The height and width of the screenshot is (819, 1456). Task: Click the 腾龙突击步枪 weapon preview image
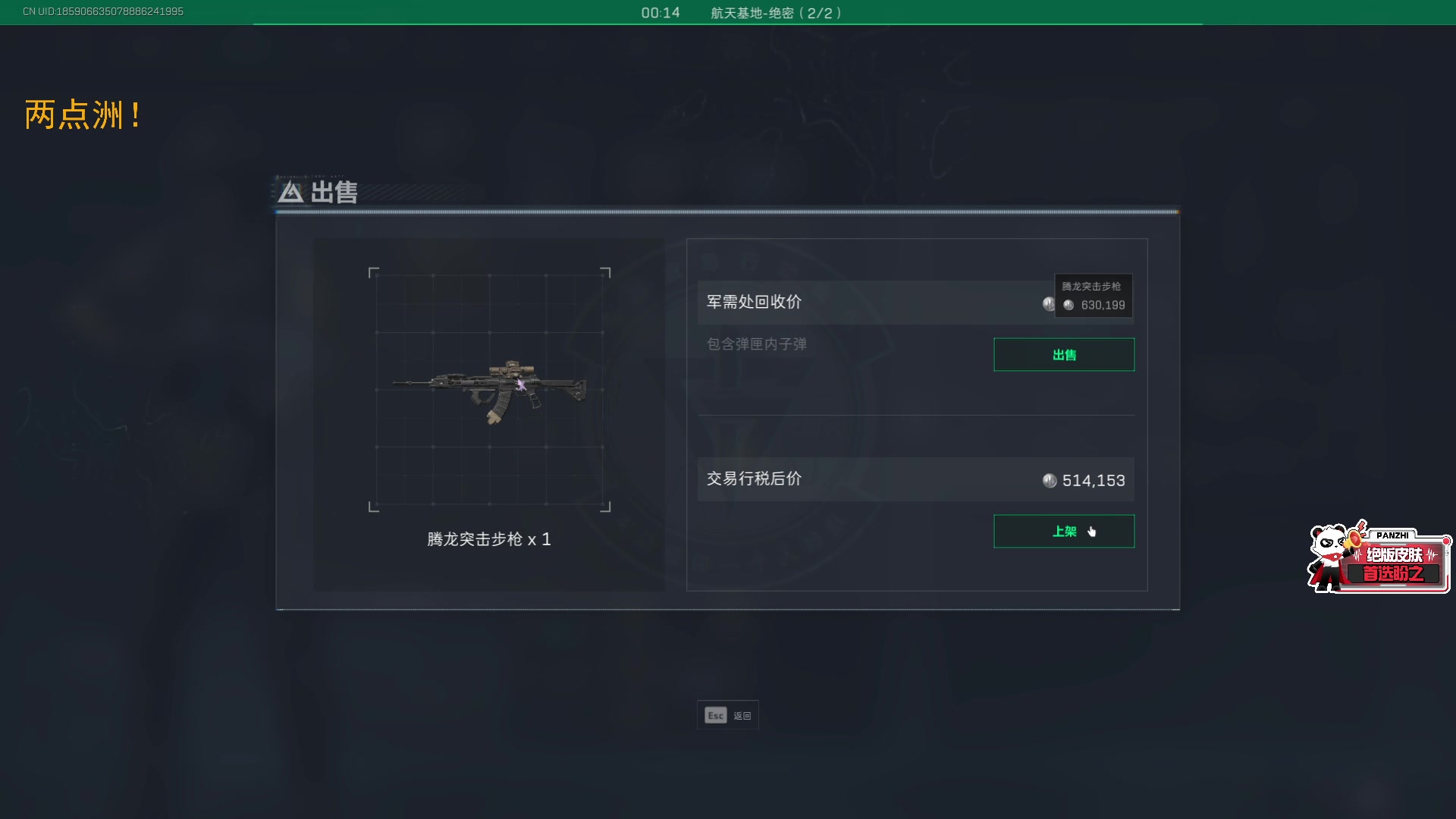(490, 390)
